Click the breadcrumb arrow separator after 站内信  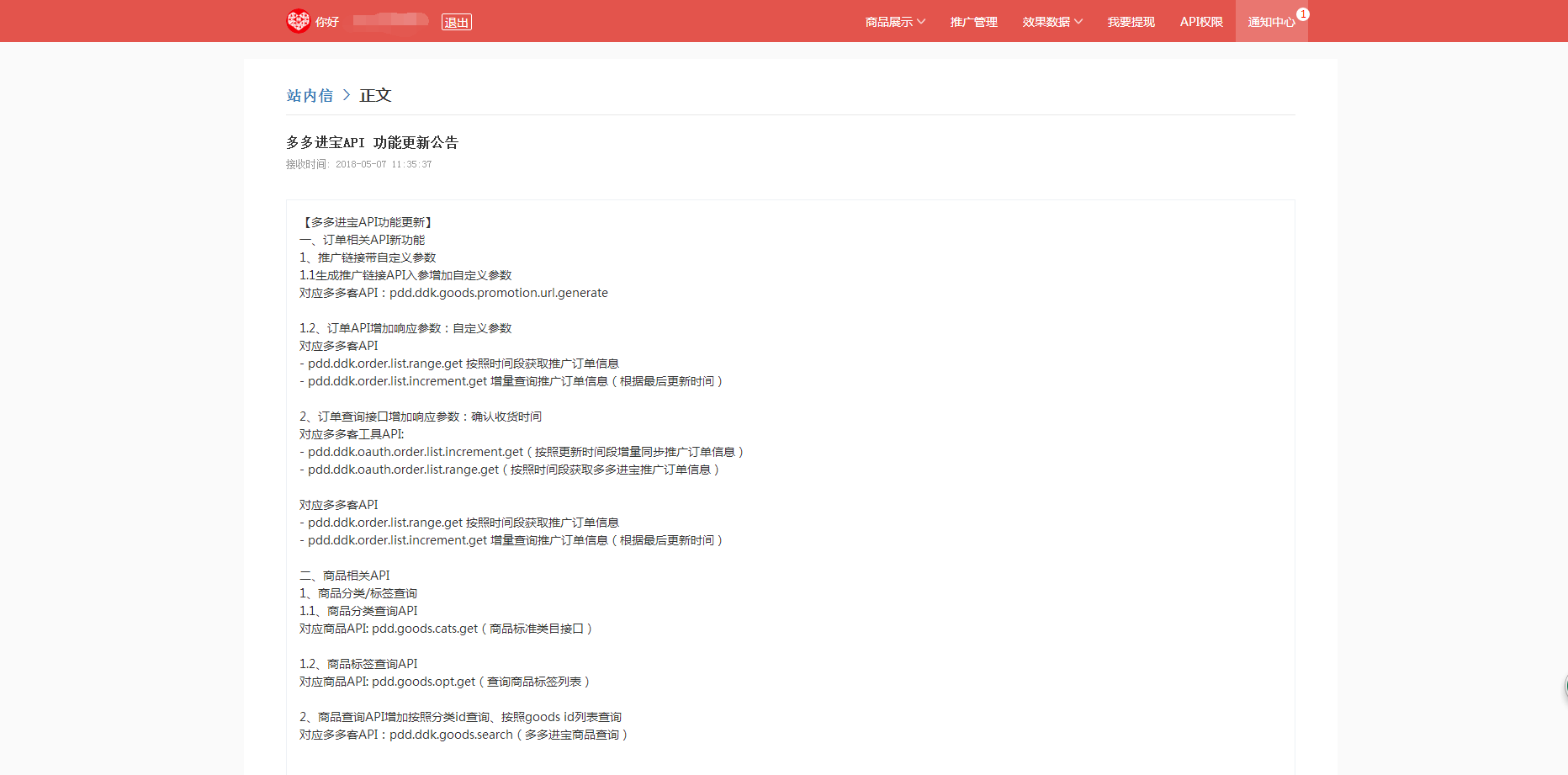point(346,95)
